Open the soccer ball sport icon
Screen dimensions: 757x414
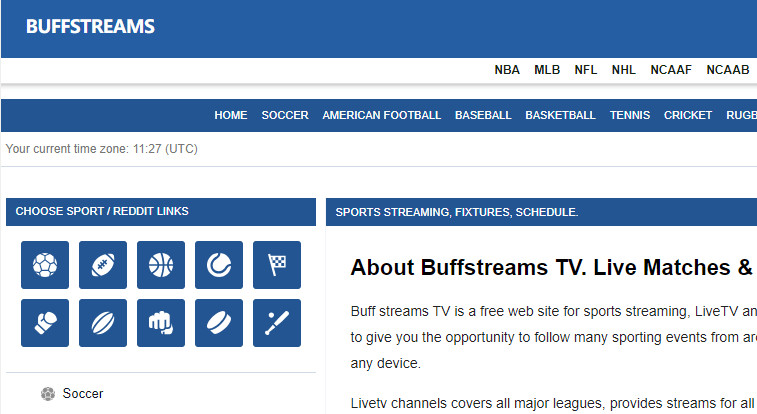45,265
